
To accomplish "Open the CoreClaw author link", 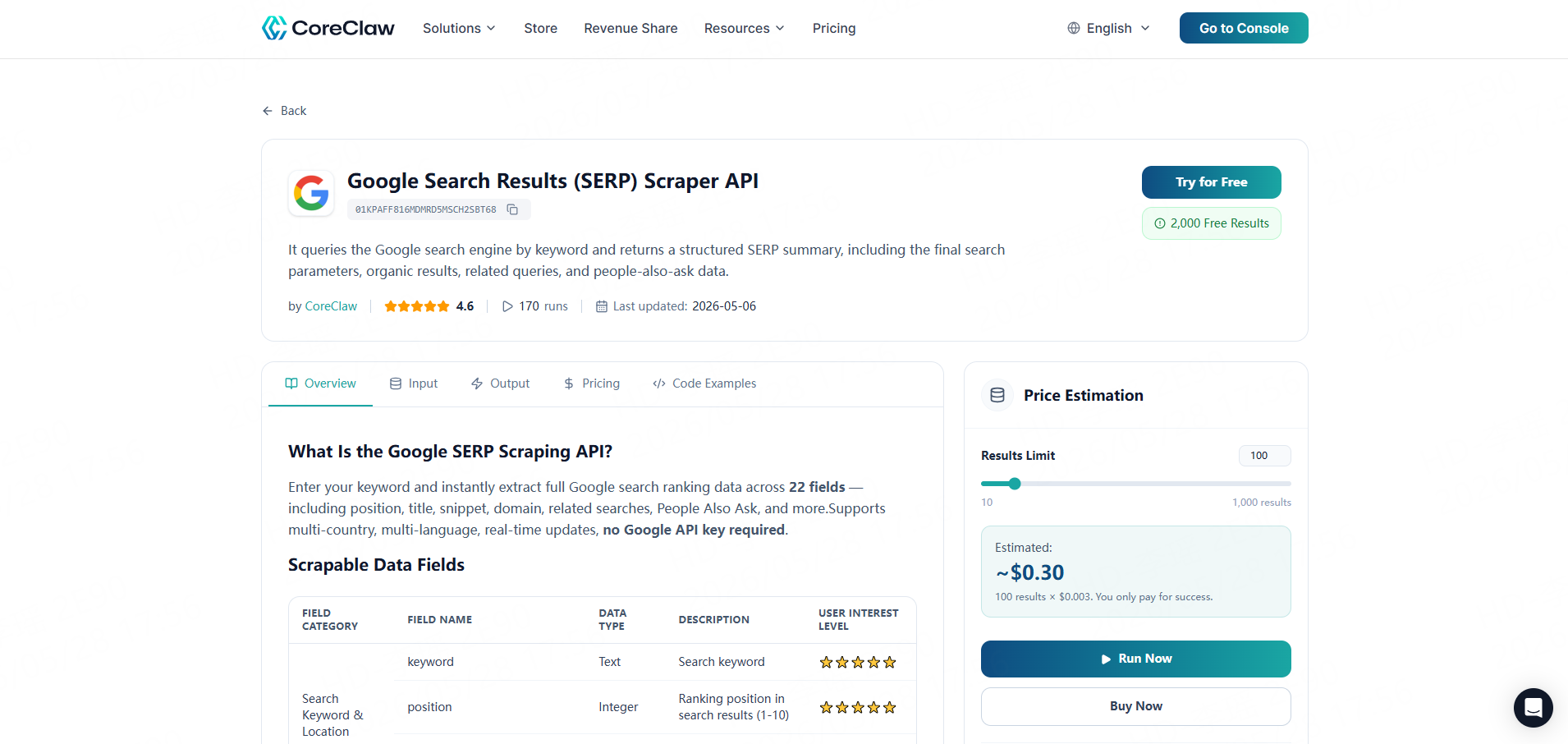I will (x=331, y=306).
